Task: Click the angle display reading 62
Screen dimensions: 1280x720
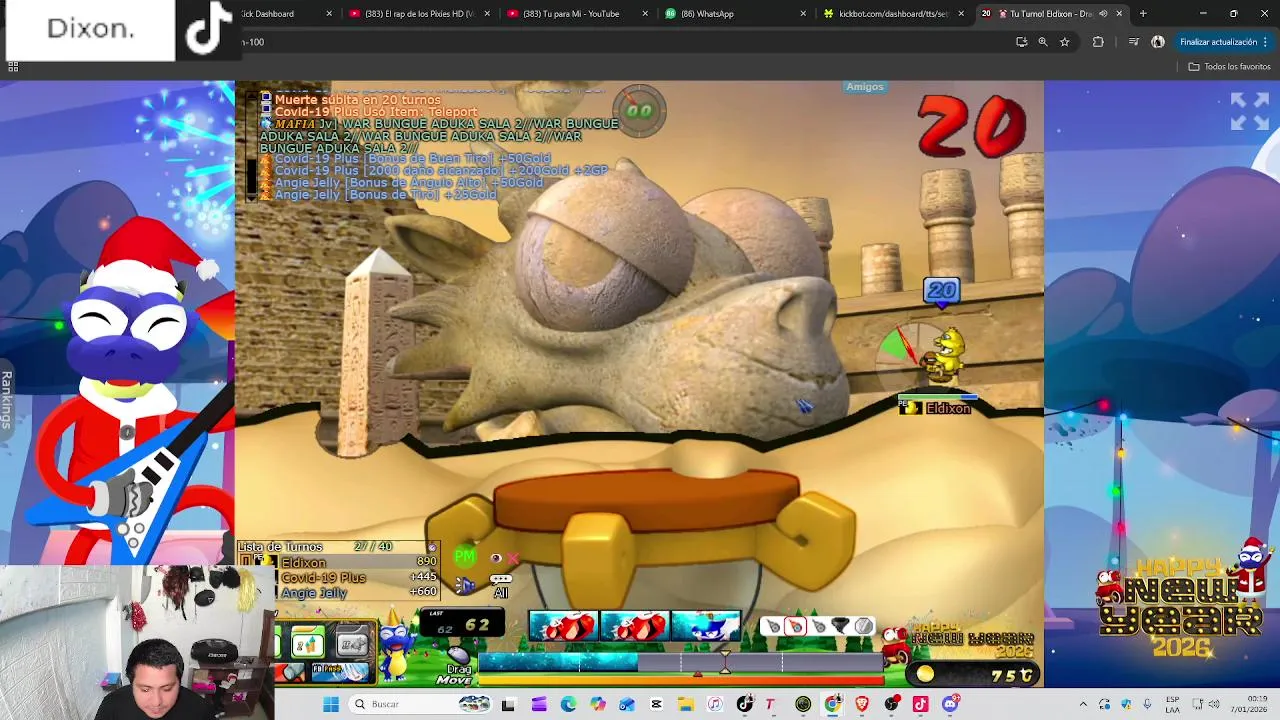Action: (x=477, y=626)
